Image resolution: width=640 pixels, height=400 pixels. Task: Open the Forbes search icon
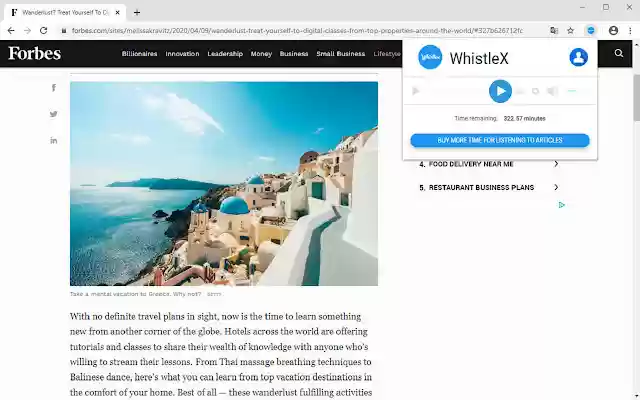(x=619, y=53)
